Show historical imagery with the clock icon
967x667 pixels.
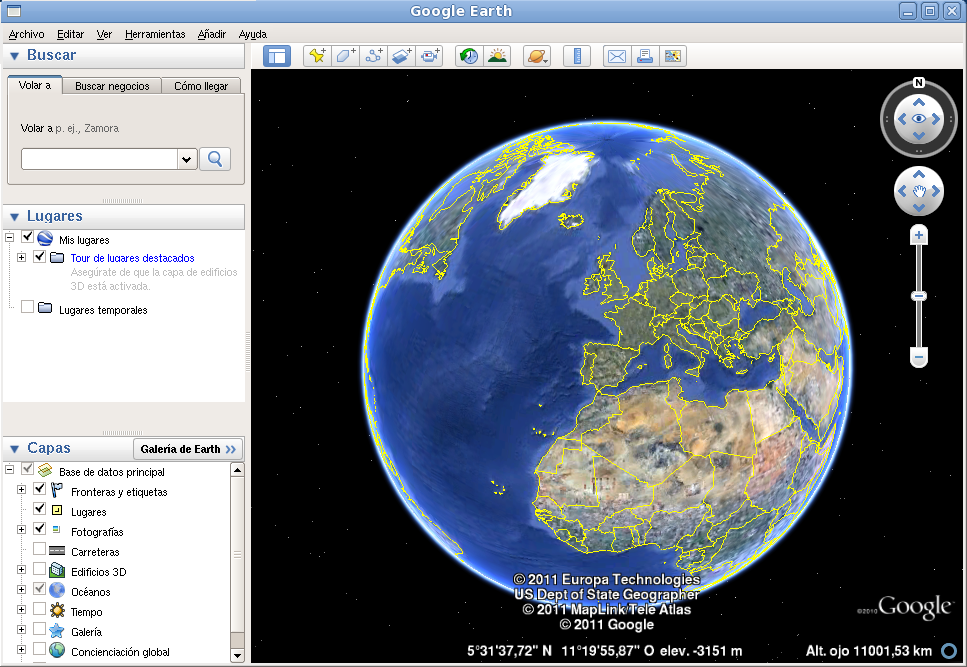point(467,55)
